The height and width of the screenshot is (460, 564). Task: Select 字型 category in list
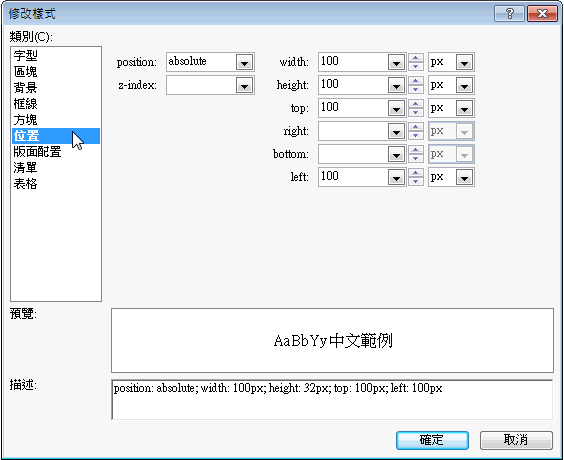pos(26,56)
